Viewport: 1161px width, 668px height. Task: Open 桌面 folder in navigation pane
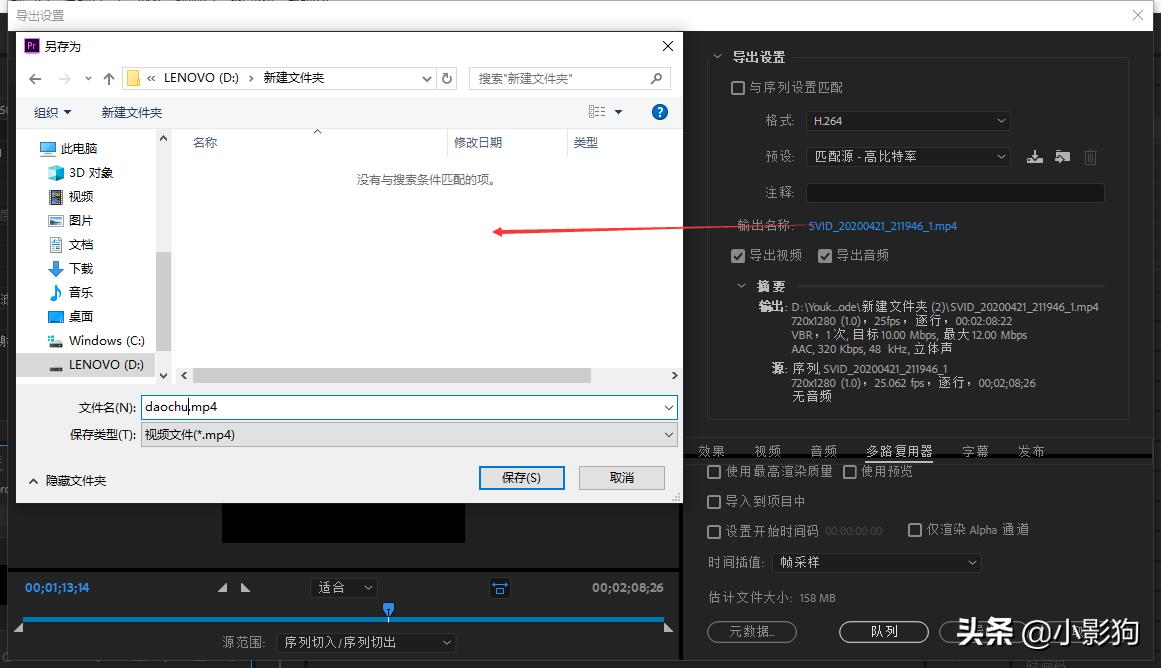(71, 316)
